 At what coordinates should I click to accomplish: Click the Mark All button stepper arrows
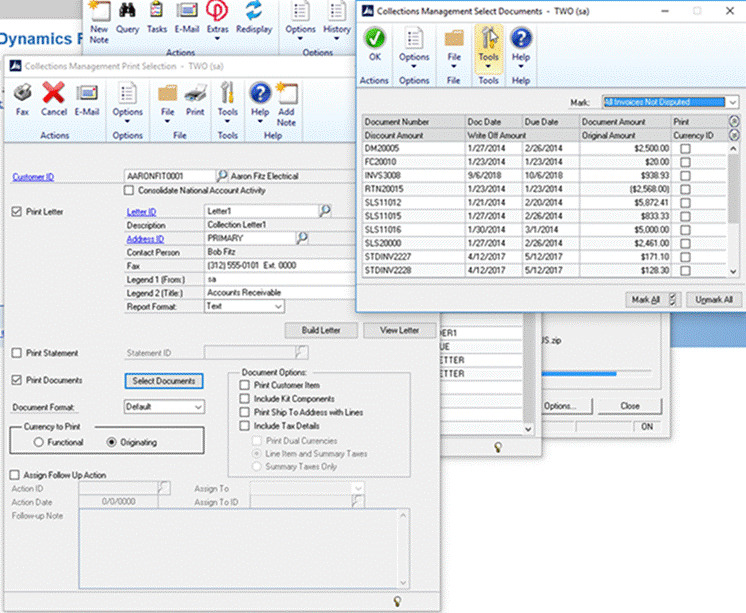point(673,299)
